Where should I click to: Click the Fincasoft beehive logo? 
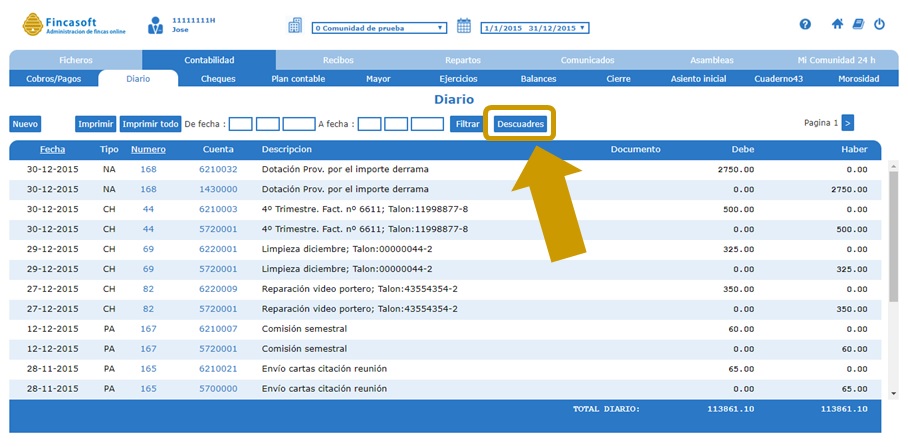pyautogui.click(x=34, y=24)
